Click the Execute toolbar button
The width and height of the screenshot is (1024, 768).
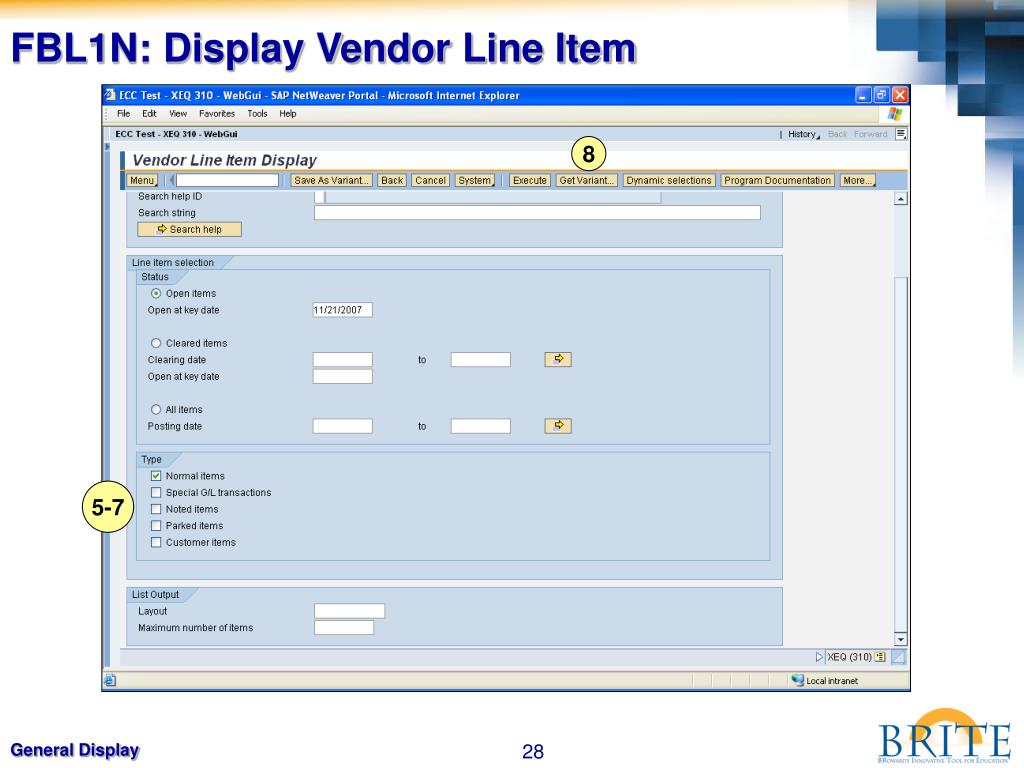[x=530, y=180]
